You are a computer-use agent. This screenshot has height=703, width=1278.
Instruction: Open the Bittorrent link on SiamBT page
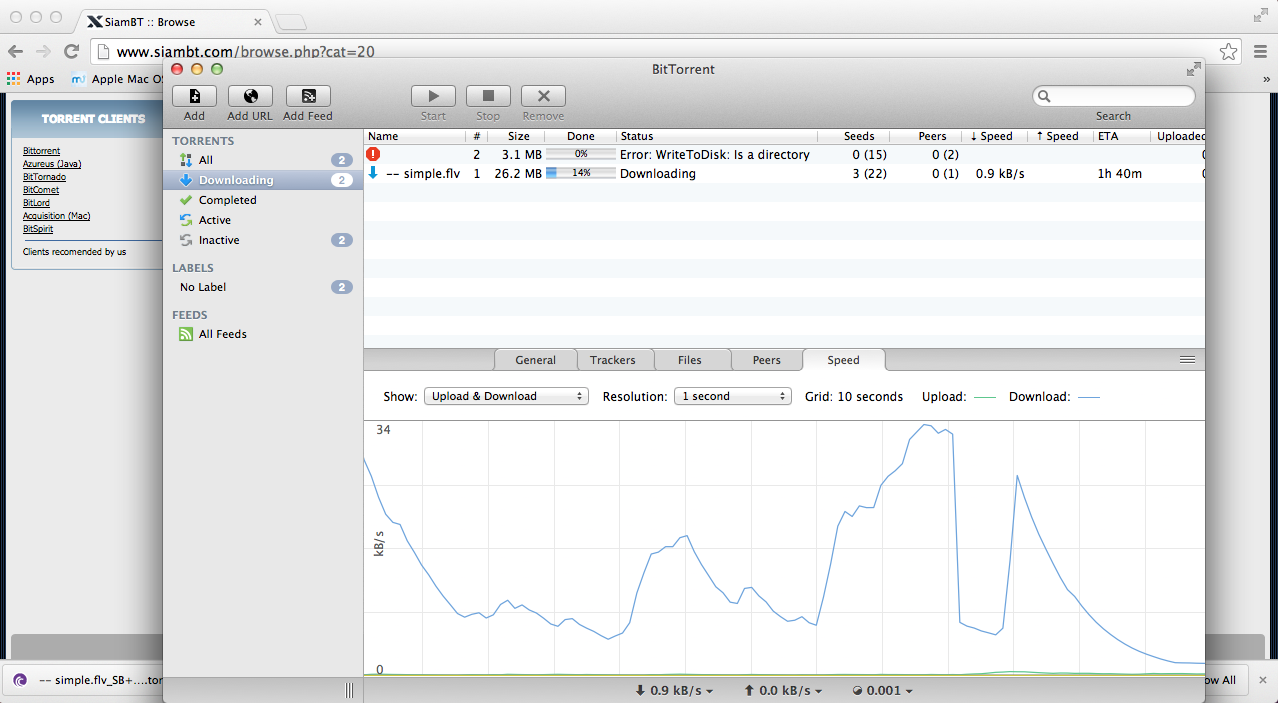pyautogui.click(x=42, y=151)
